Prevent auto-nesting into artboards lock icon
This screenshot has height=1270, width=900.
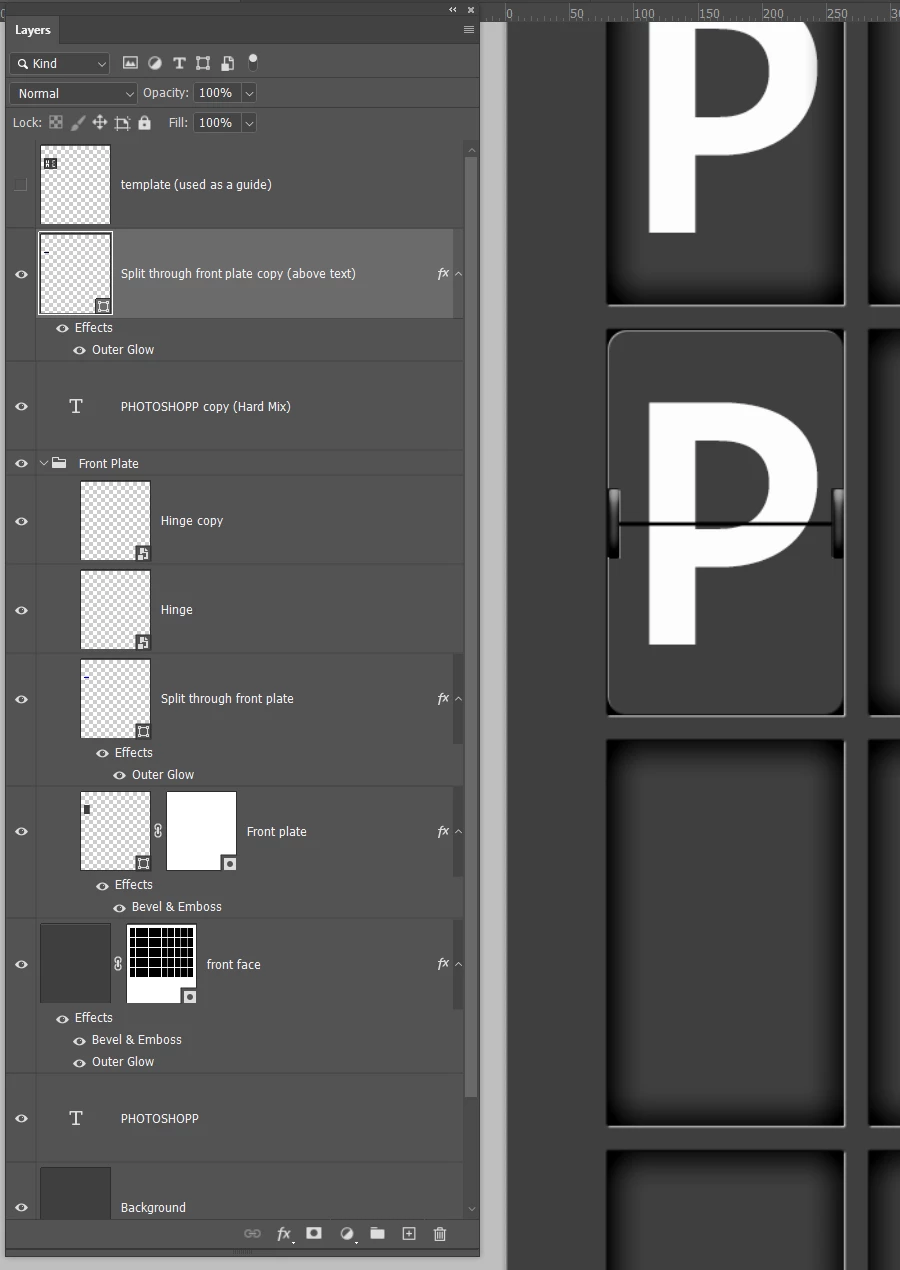[122, 123]
